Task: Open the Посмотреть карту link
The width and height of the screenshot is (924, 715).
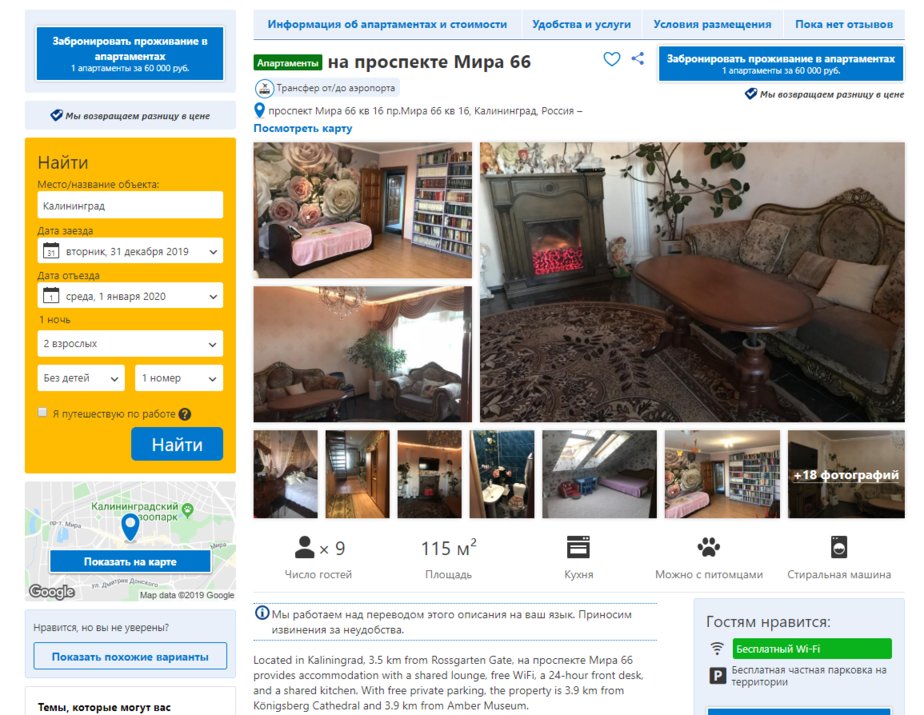Action: [303, 128]
